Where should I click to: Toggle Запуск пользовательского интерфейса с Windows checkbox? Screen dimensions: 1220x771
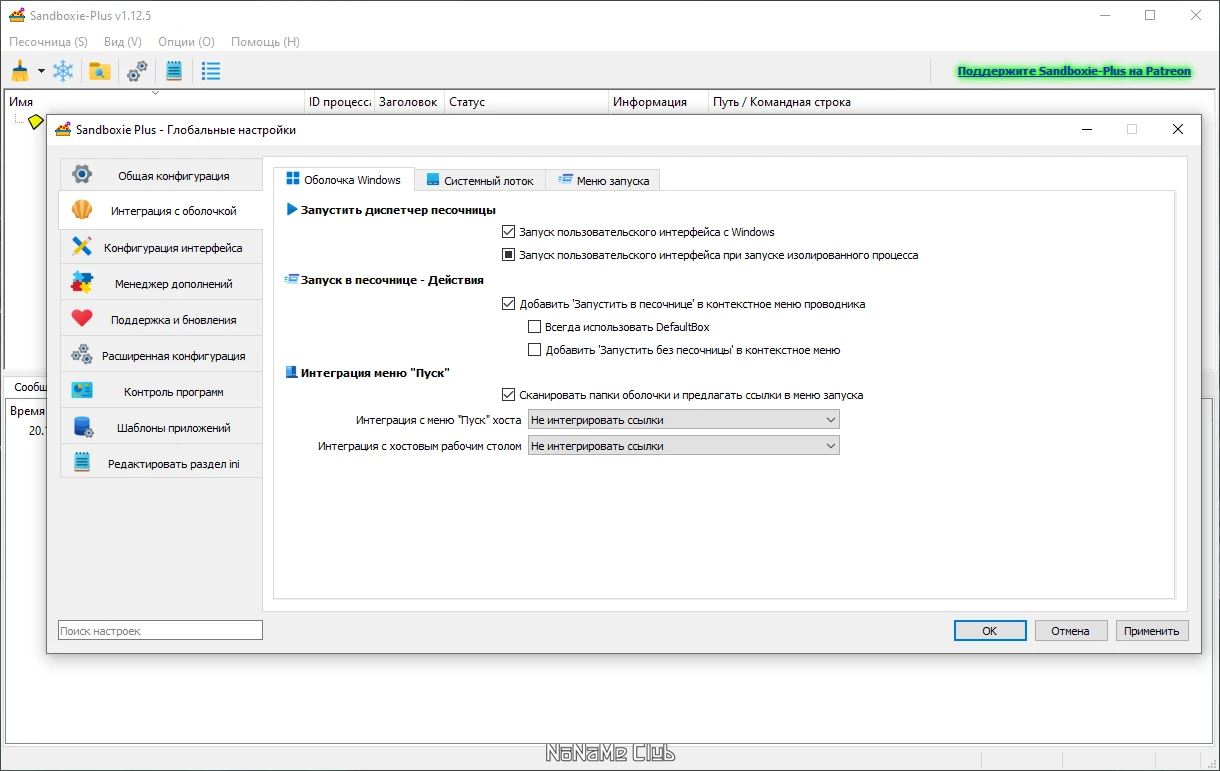[x=508, y=232]
